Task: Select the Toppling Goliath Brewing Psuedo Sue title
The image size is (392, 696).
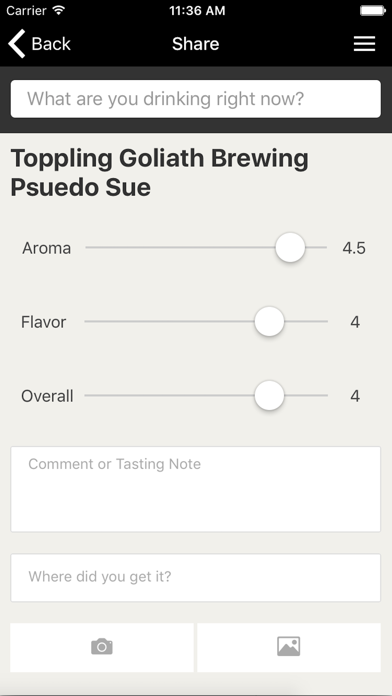Action: pos(159,173)
